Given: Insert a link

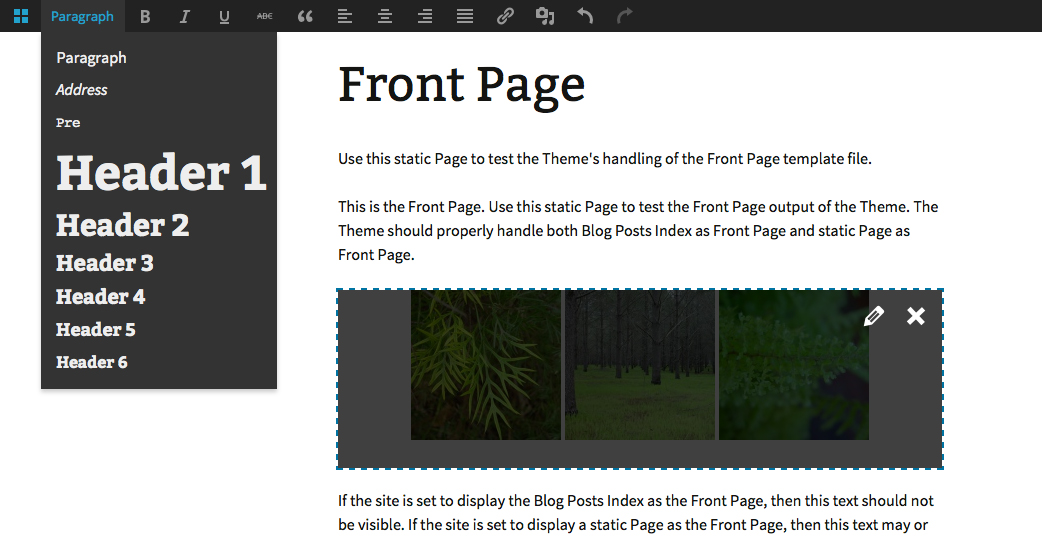Looking at the screenshot, I should coord(505,16).
